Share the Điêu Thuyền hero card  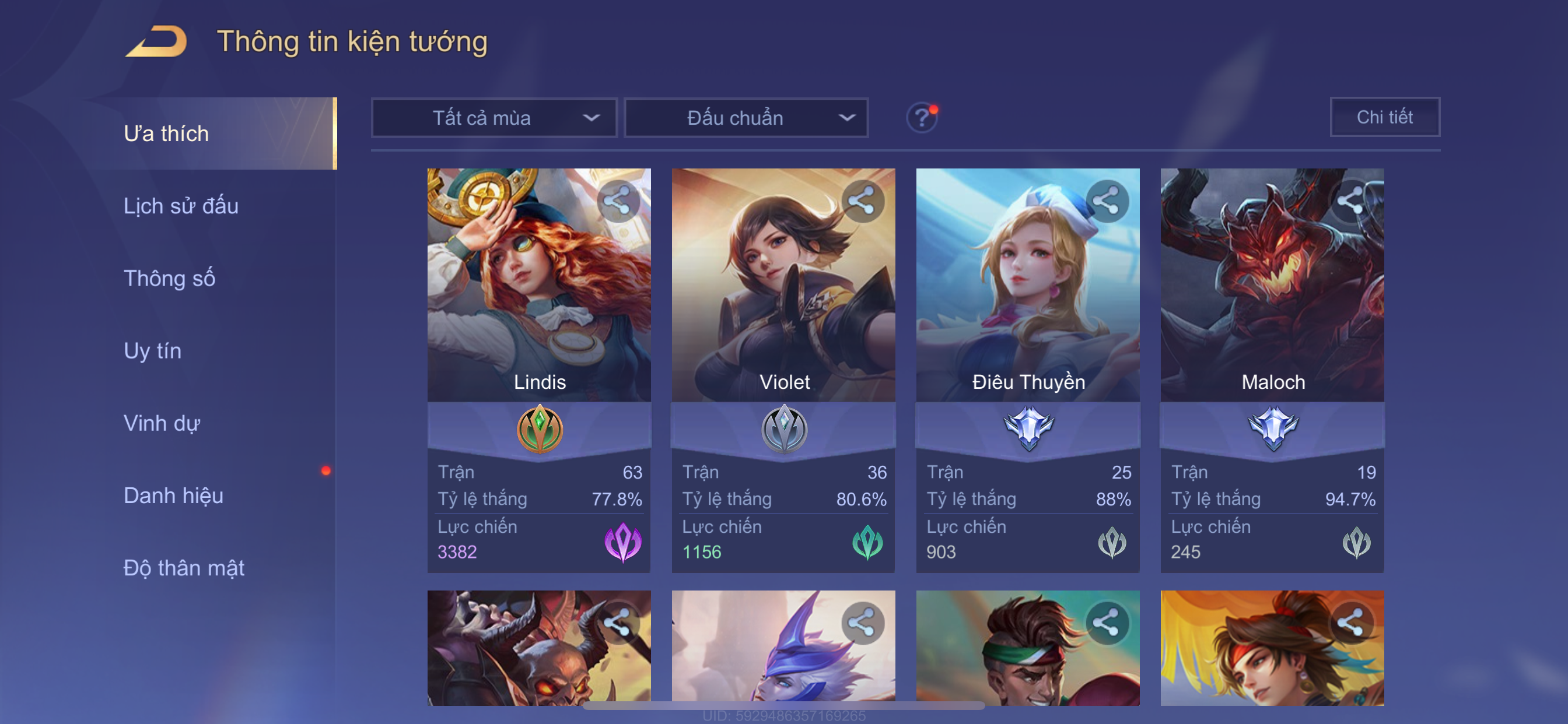(x=1107, y=200)
